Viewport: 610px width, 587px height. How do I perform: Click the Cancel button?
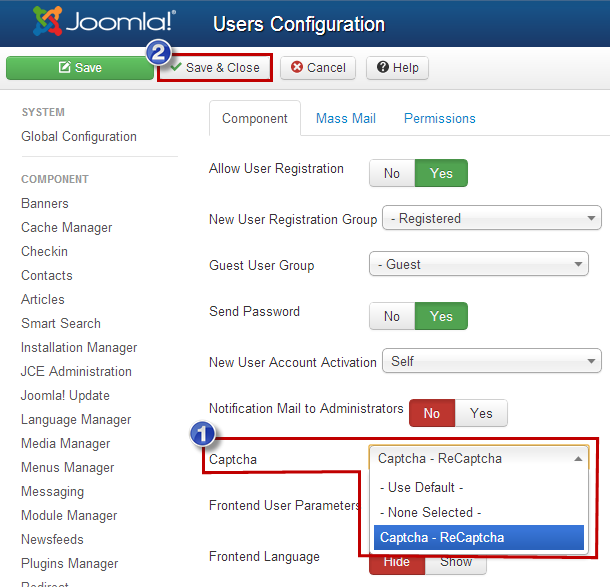pos(318,68)
